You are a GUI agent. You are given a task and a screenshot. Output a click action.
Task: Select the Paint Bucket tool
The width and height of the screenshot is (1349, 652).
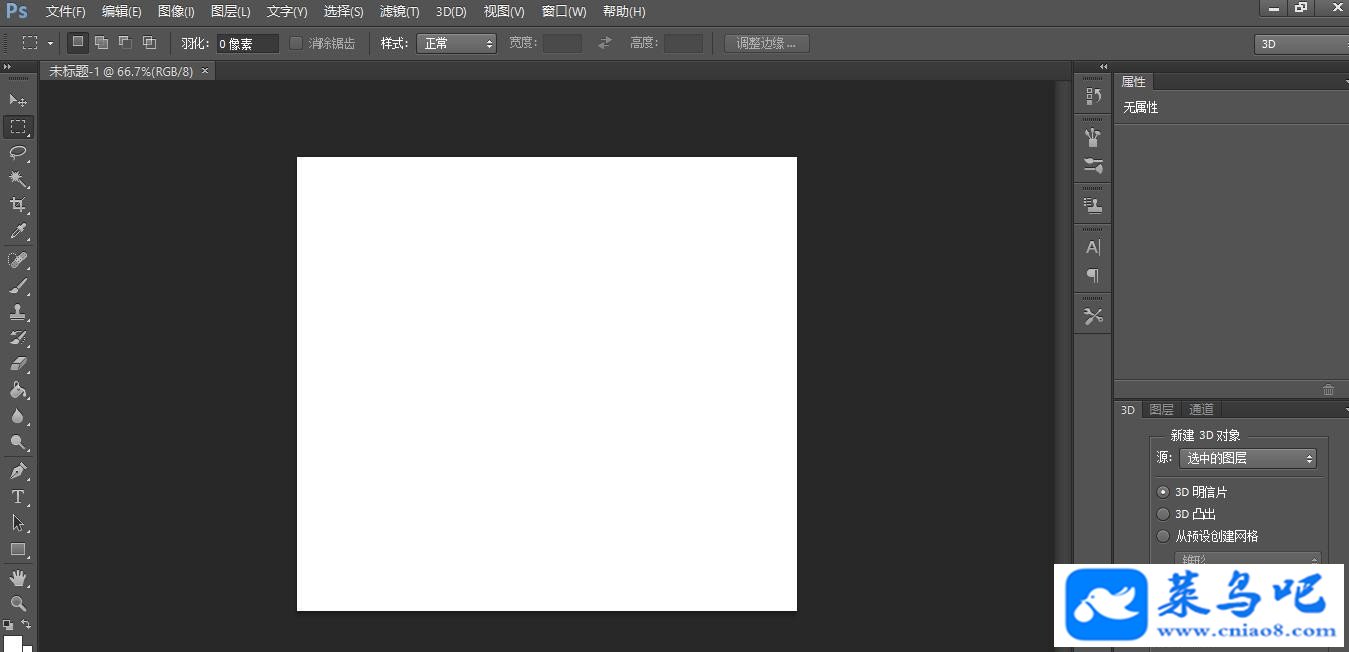coord(18,390)
